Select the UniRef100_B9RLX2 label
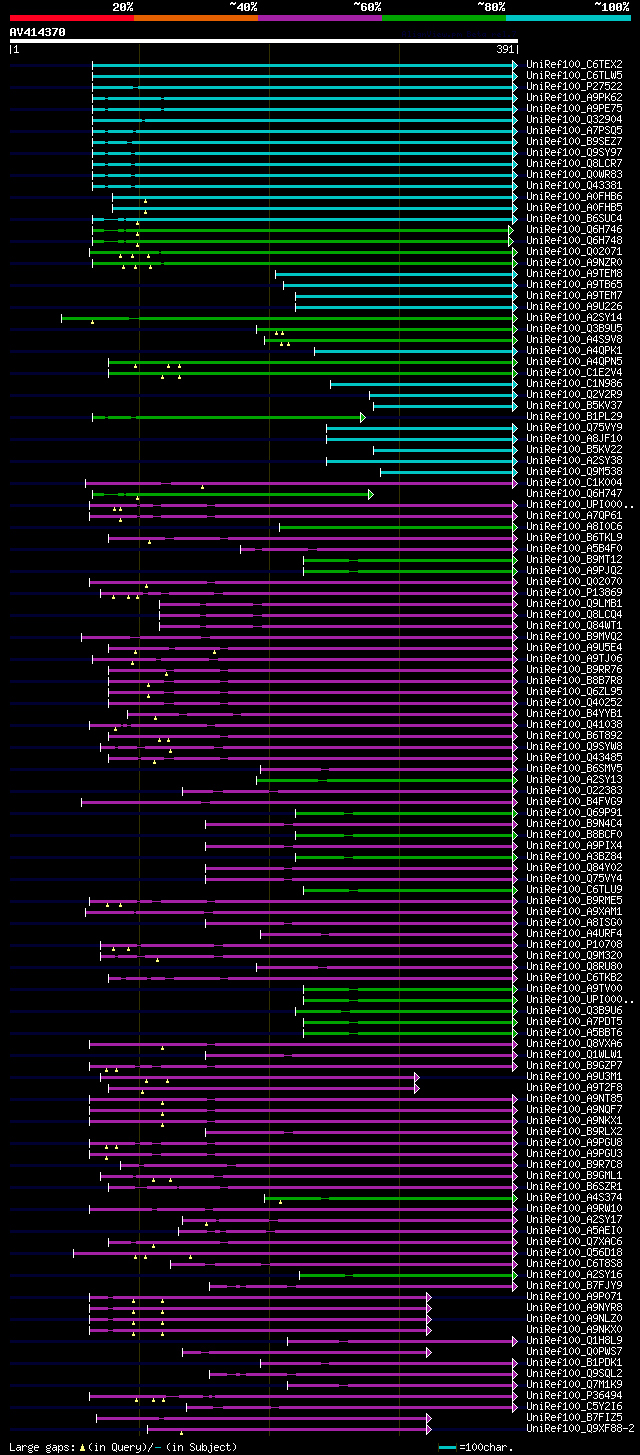Image resolution: width=640 pixels, height=1455 pixels. click(x=574, y=1131)
